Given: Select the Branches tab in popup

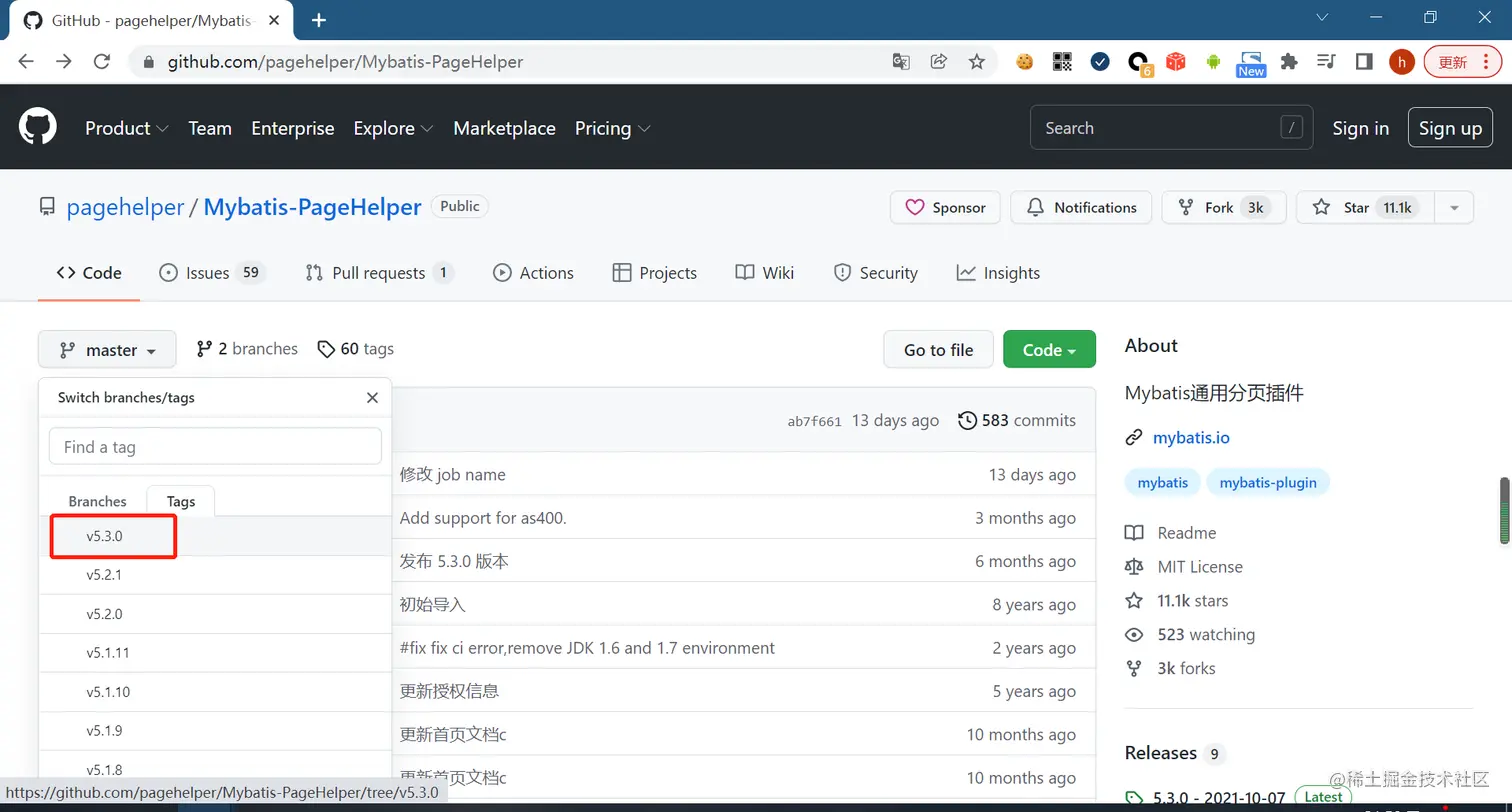Looking at the screenshot, I should point(97,501).
